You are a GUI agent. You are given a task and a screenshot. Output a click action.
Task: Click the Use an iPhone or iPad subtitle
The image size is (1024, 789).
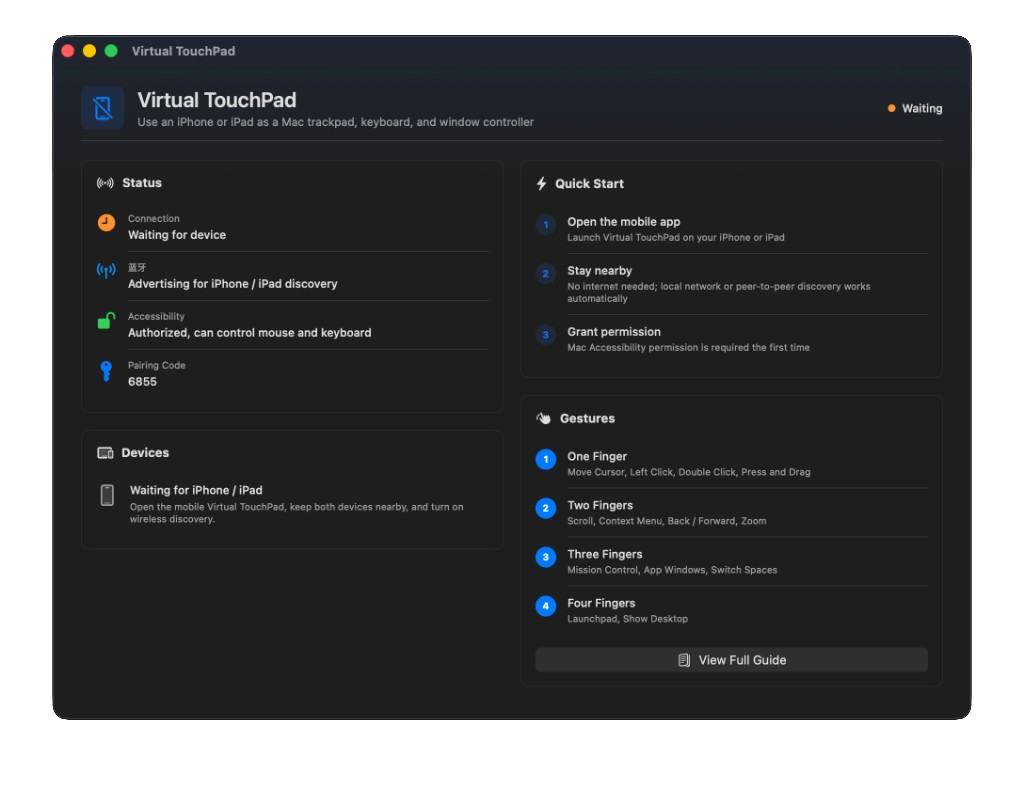click(335, 122)
